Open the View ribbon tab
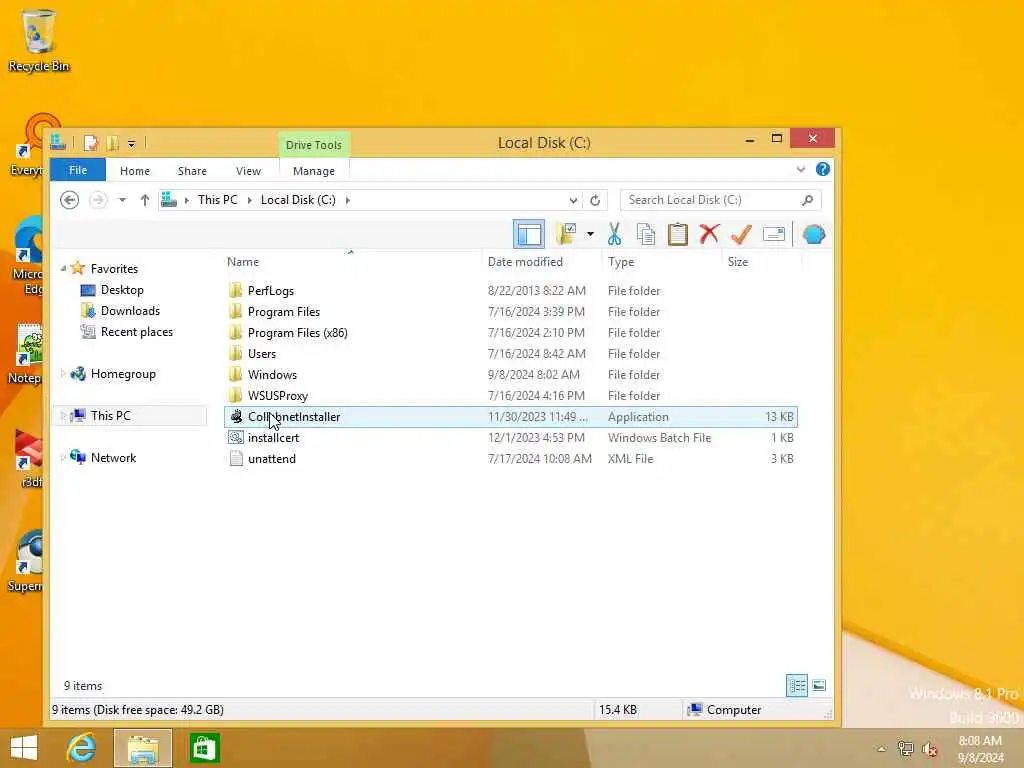1024x768 pixels. [248, 171]
